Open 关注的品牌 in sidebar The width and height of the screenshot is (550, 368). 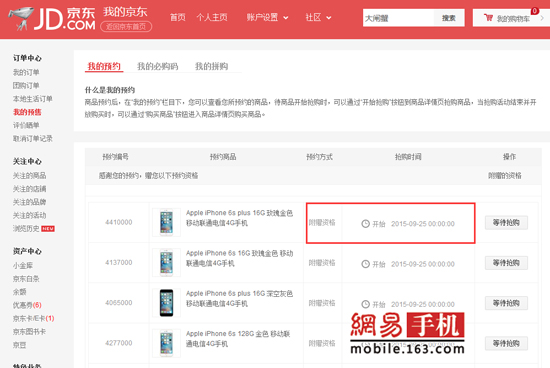point(29,202)
